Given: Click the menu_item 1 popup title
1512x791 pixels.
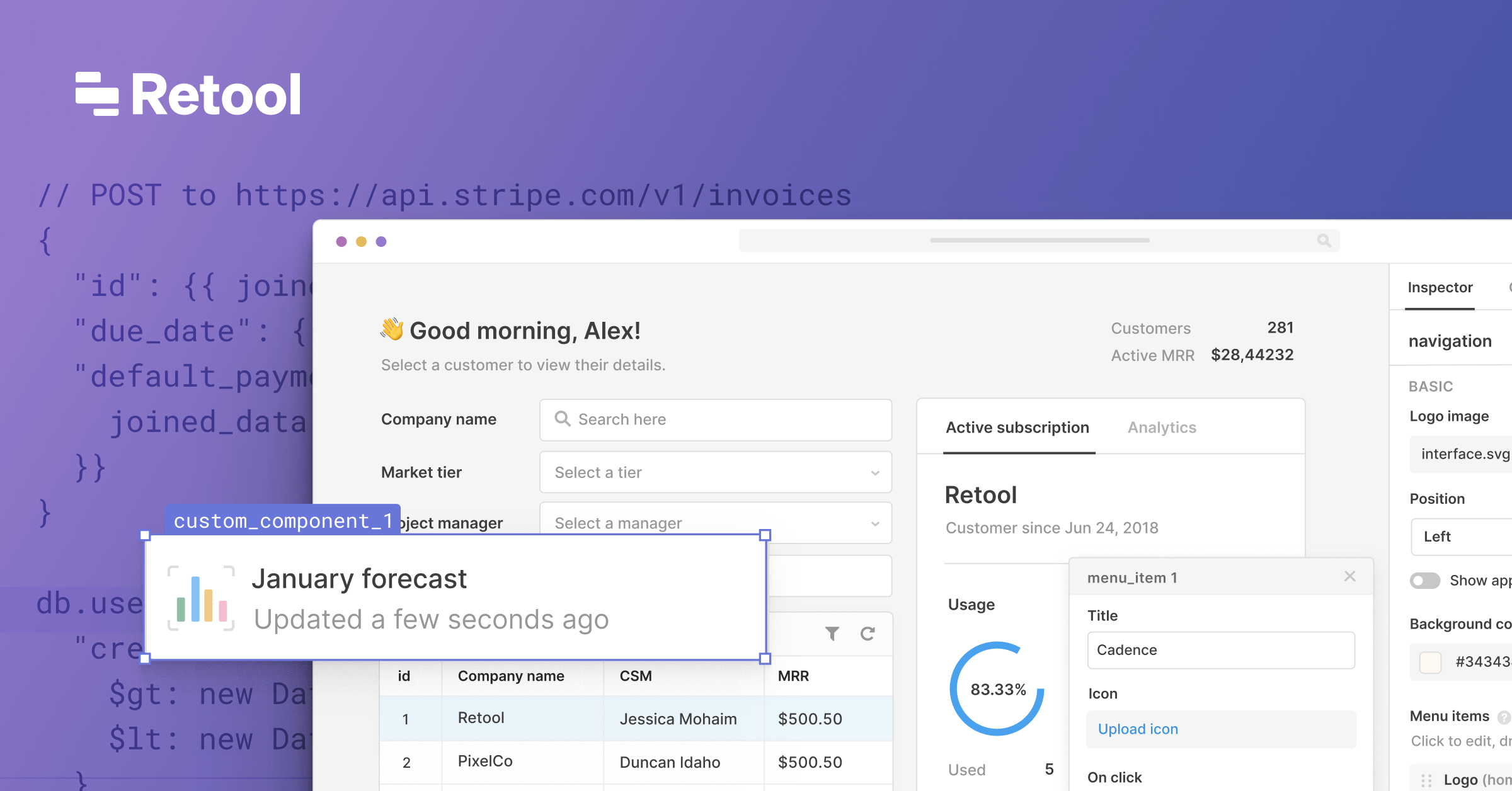Looking at the screenshot, I should 1132,578.
